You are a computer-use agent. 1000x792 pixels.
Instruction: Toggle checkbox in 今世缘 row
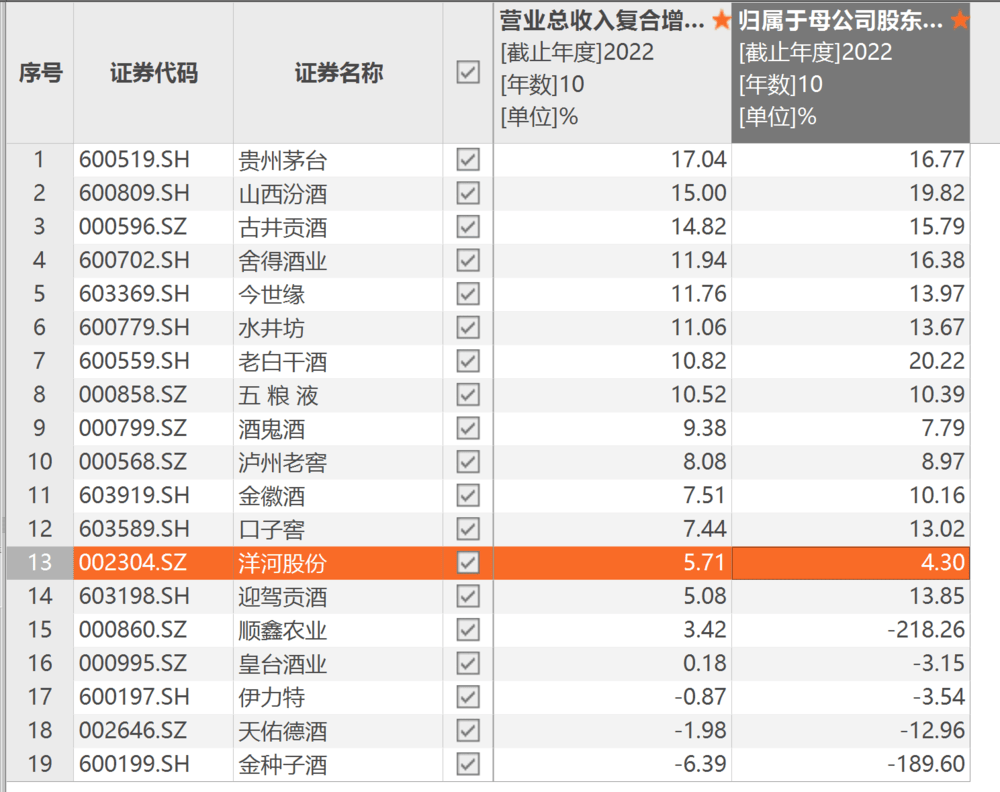468,294
